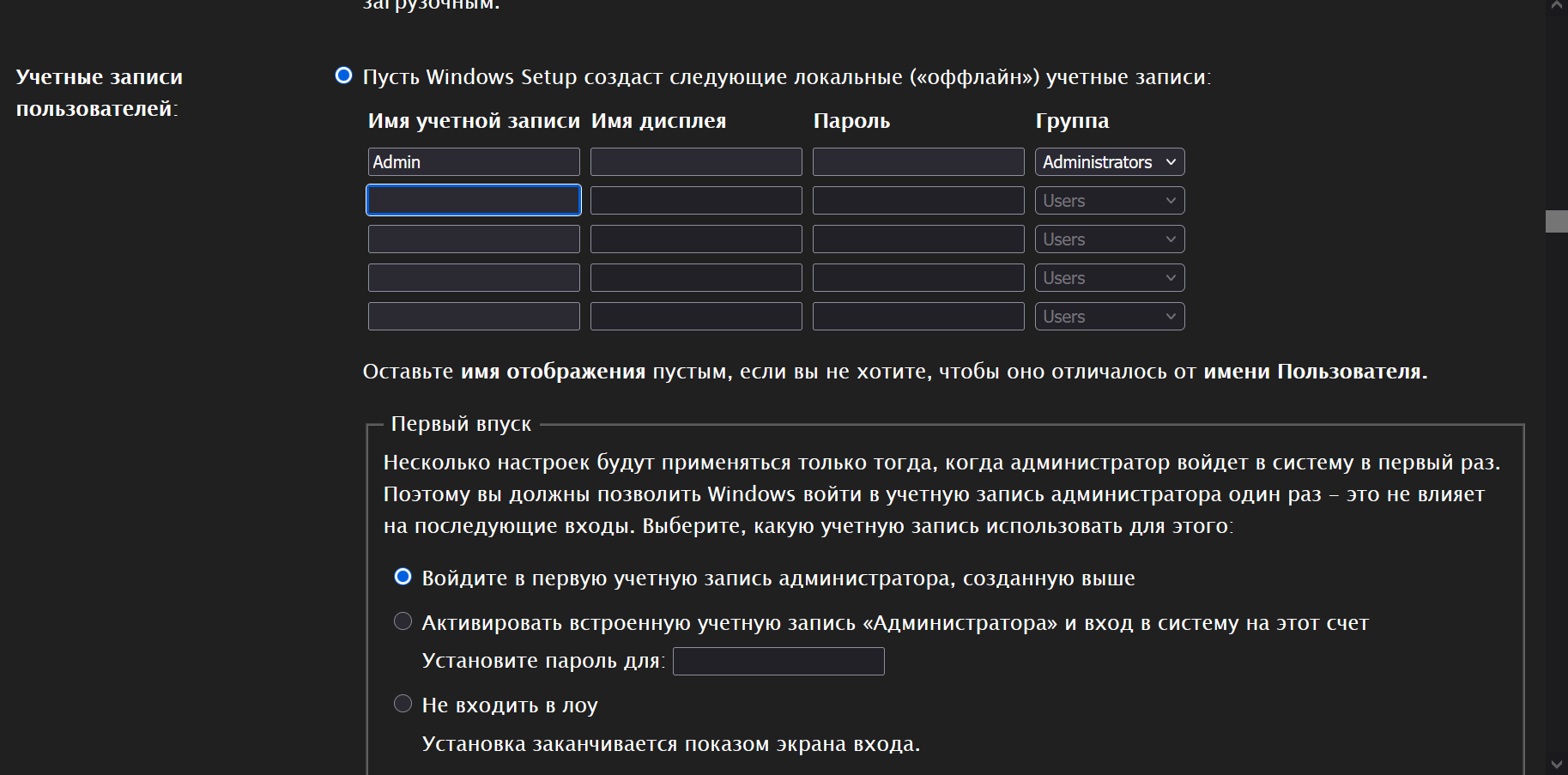Open the fourth row Users group dropdown

1109,278
